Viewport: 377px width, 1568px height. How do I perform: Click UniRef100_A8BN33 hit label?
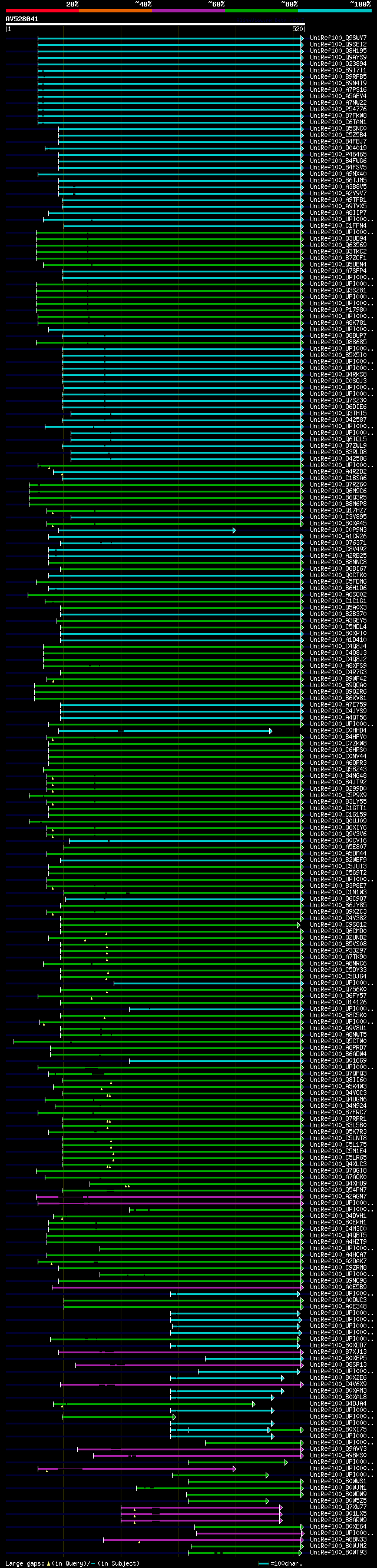pos(338,1540)
